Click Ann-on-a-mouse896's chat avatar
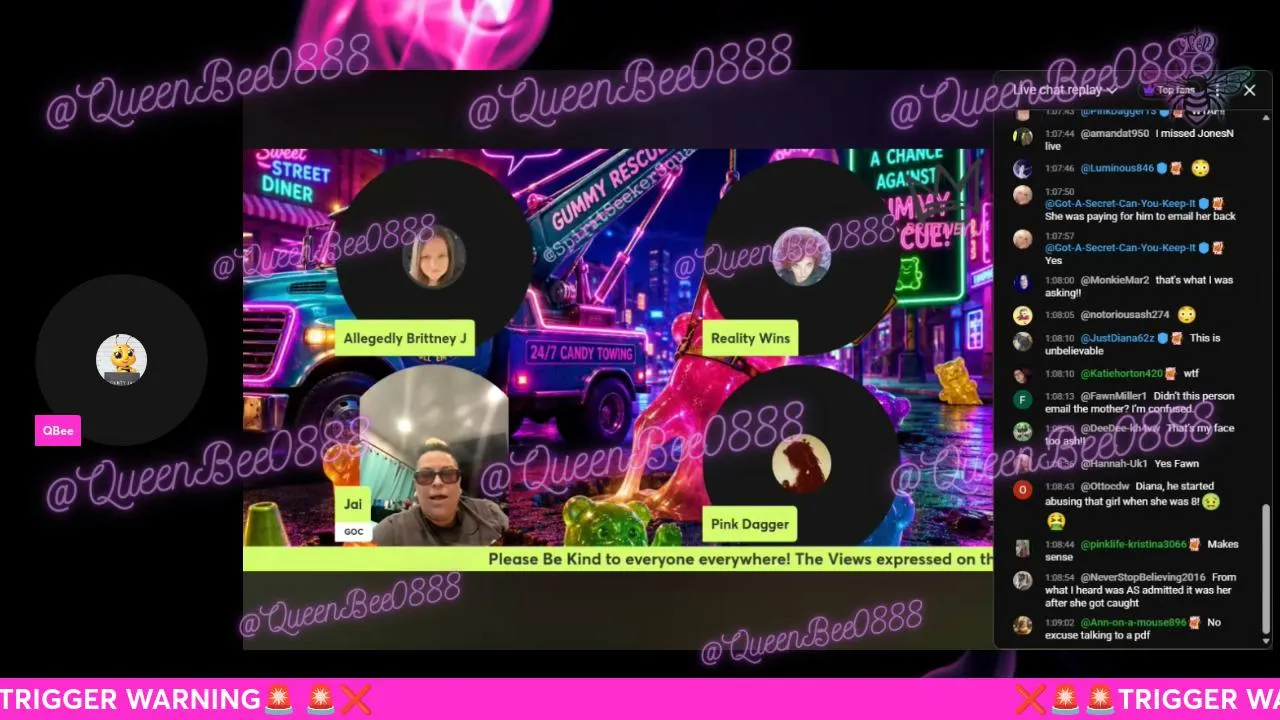1280x720 pixels. (x=1022, y=626)
